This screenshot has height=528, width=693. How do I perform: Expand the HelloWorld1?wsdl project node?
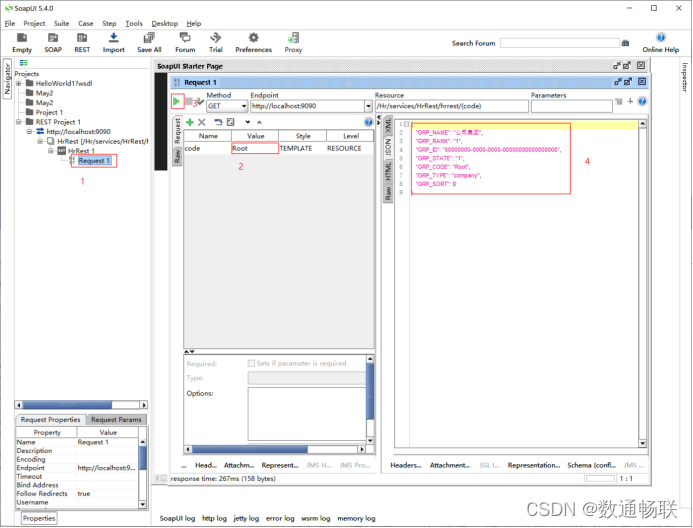[19, 83]
